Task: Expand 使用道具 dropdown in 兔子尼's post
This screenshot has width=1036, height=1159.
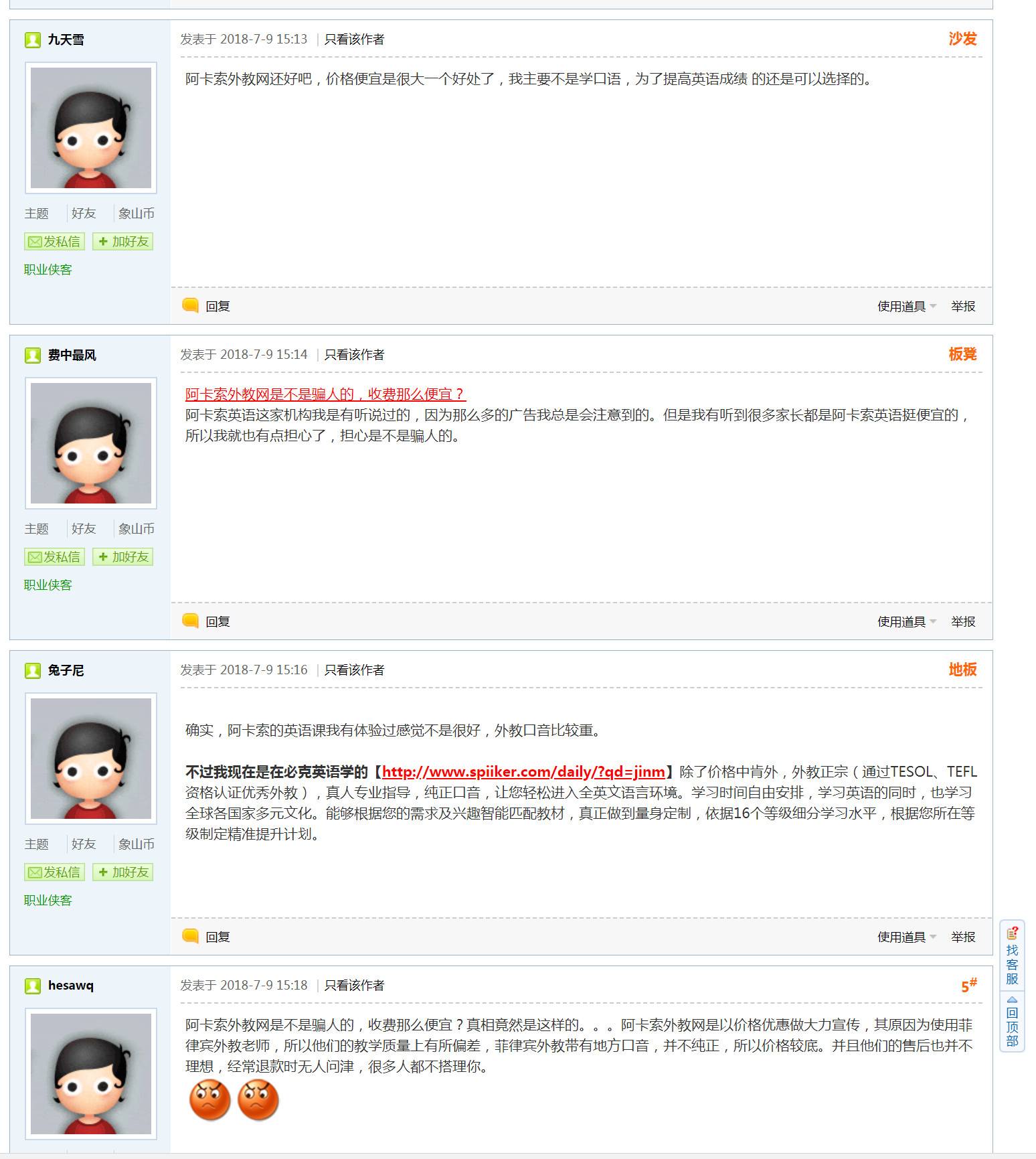Action: coord(907,937)
